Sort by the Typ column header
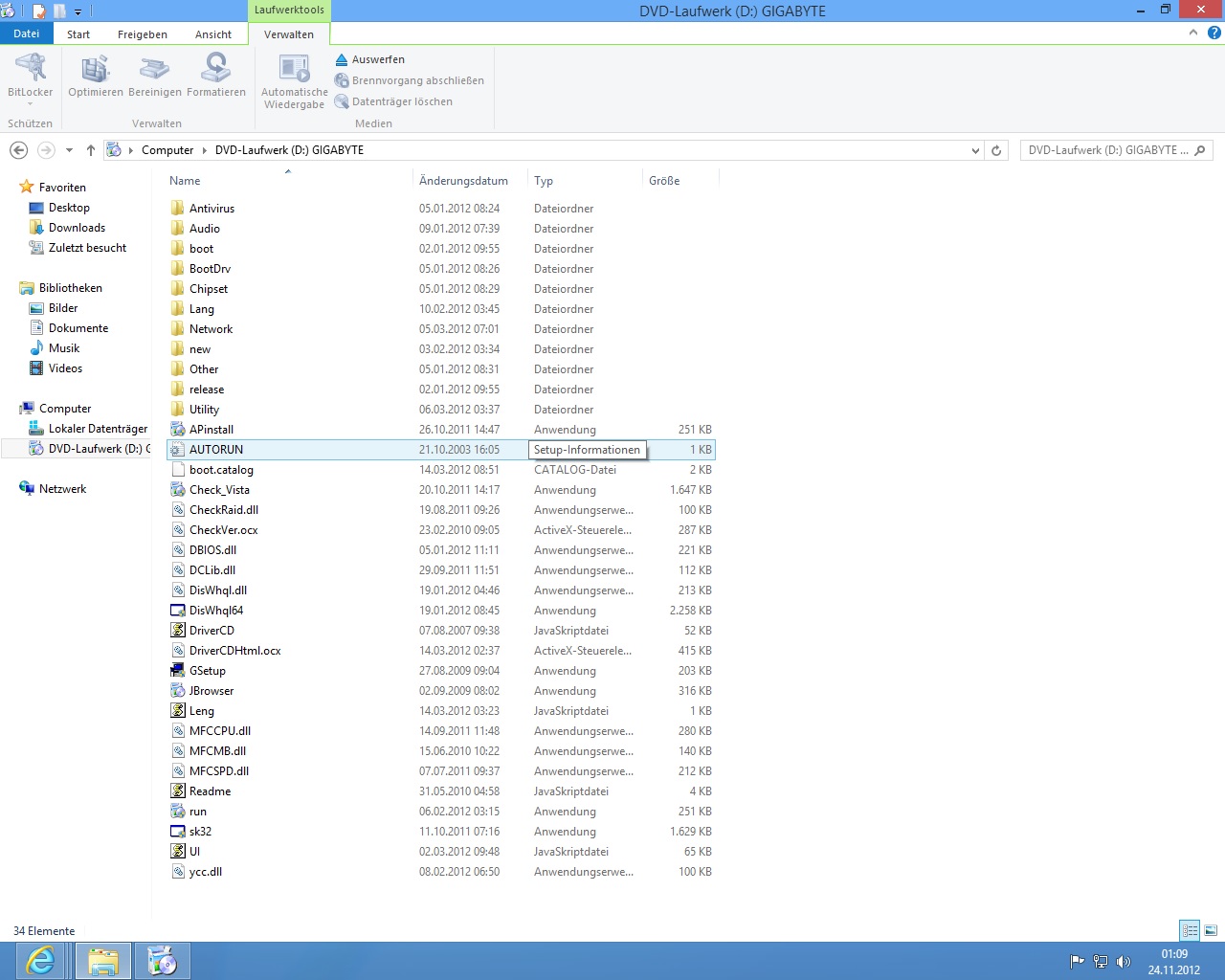 [x=544, y=181]
